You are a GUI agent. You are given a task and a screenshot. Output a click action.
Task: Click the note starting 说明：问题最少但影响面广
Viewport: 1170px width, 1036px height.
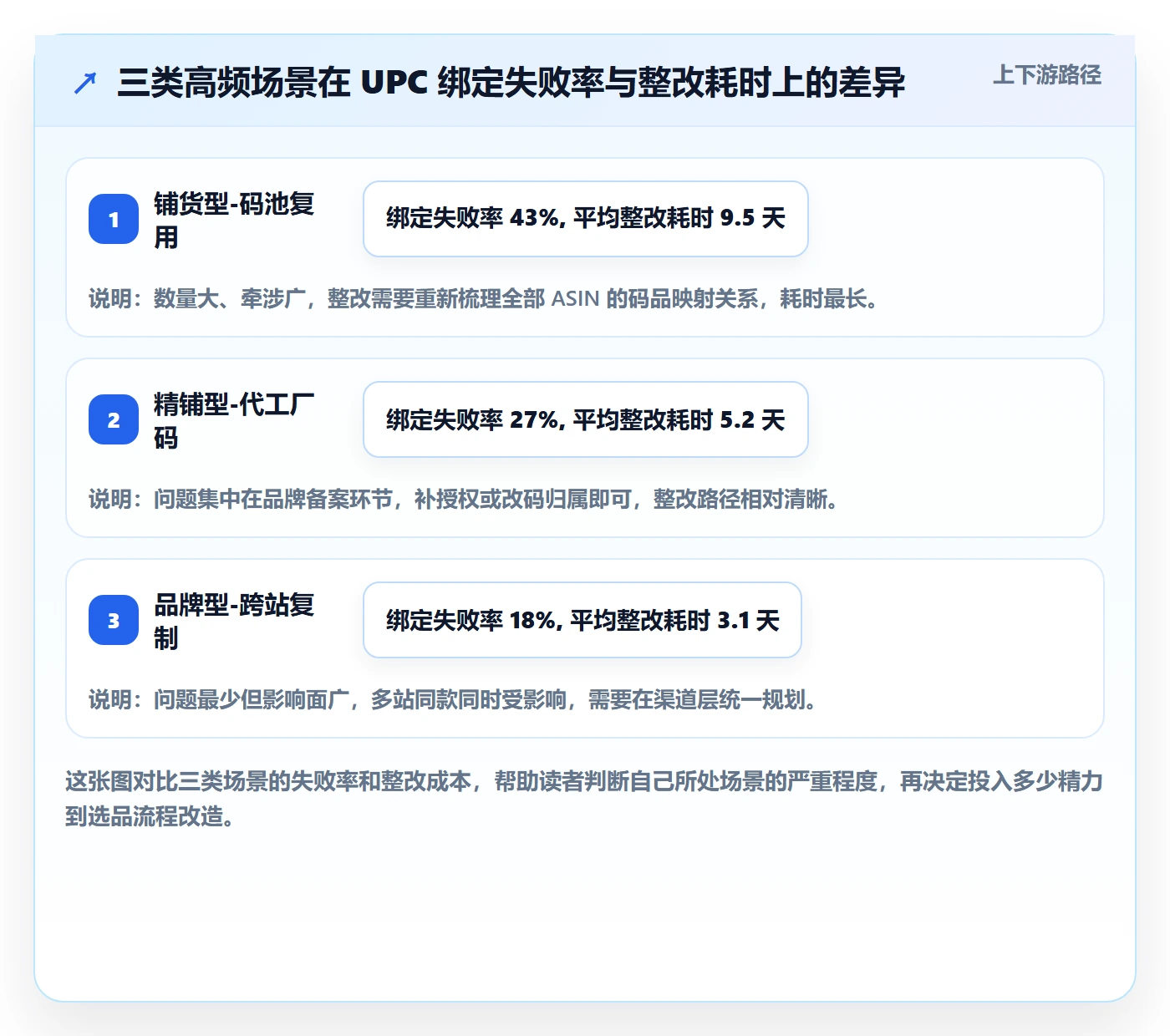[453, 699]
